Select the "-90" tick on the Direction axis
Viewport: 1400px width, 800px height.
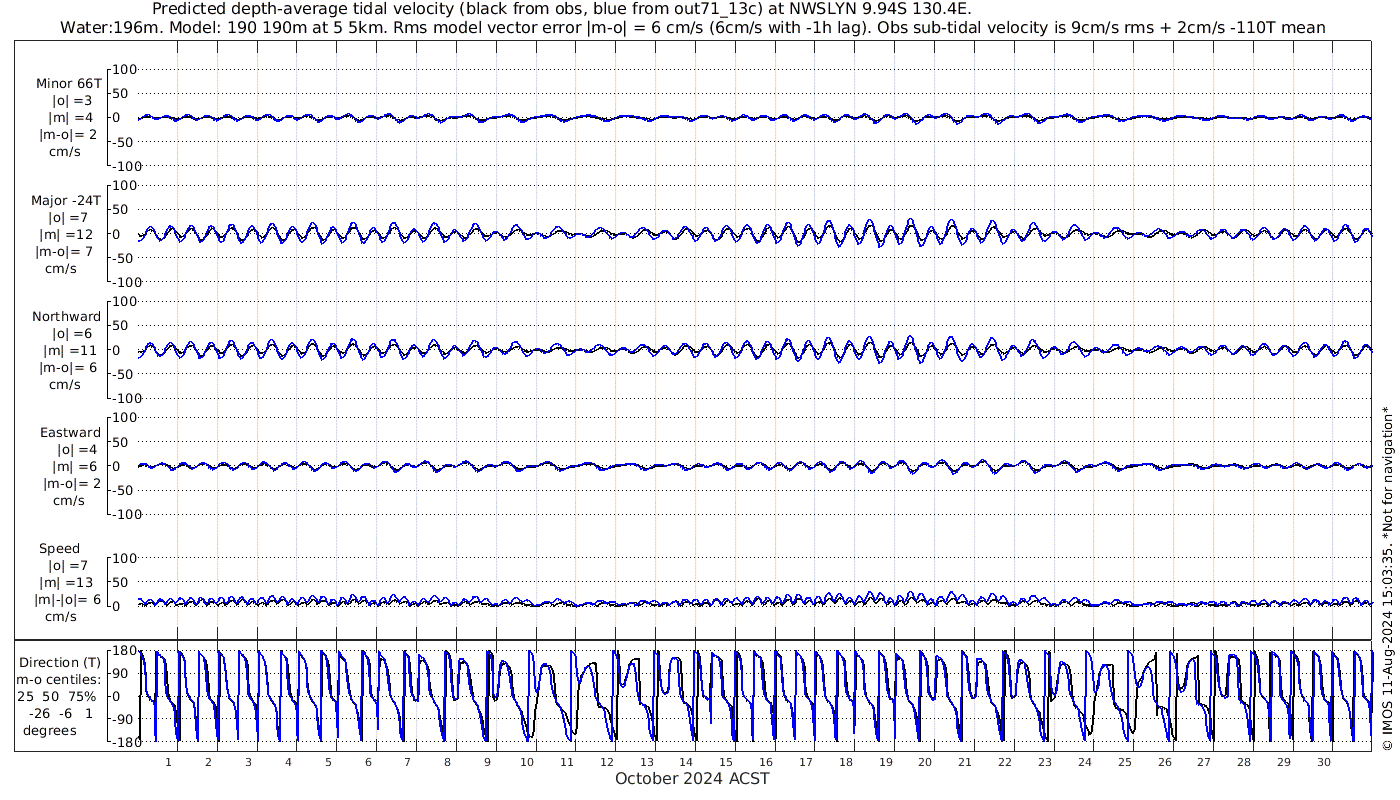pos(124,719)
